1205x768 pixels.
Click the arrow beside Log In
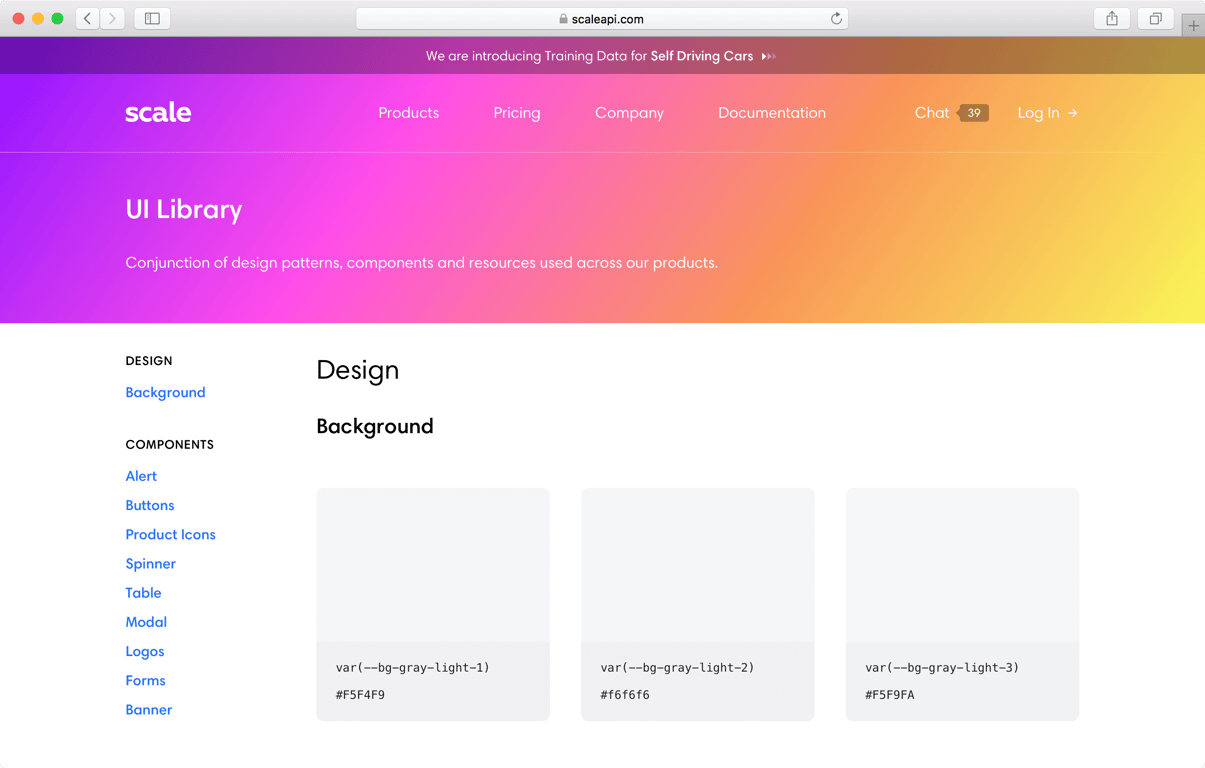(x=1073, y=113)
